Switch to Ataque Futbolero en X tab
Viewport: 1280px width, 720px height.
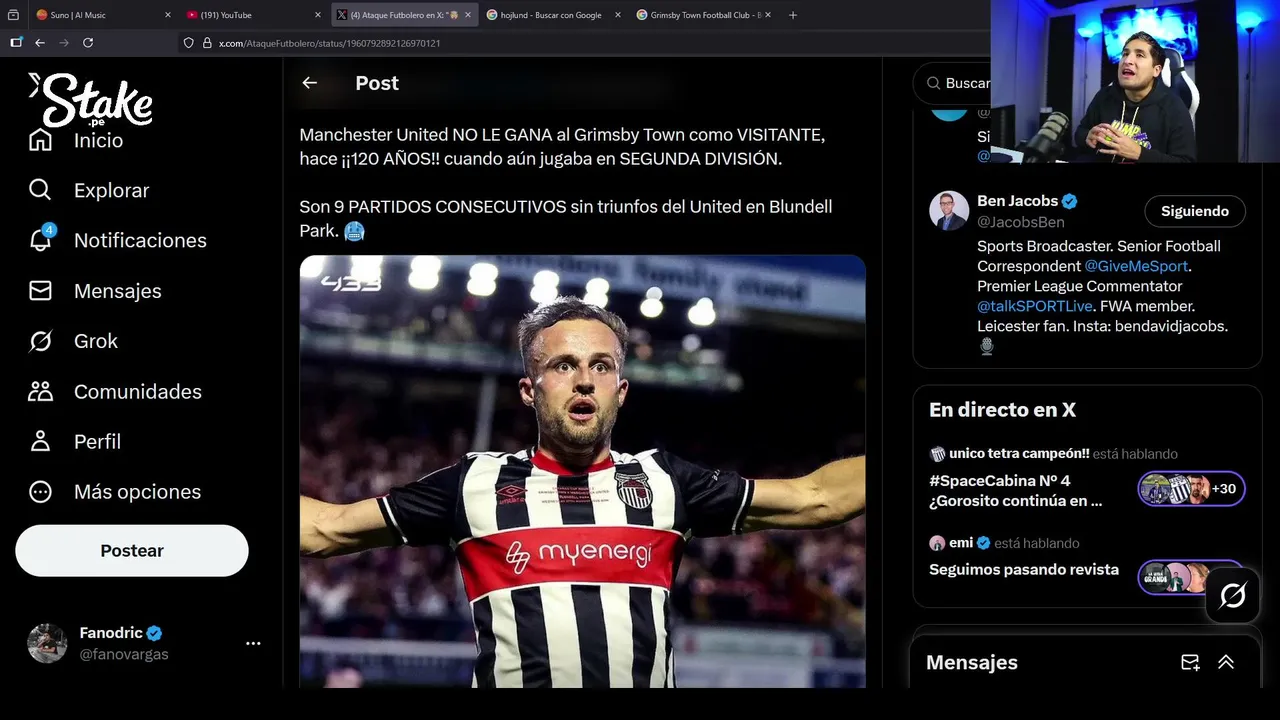(404, 15)
